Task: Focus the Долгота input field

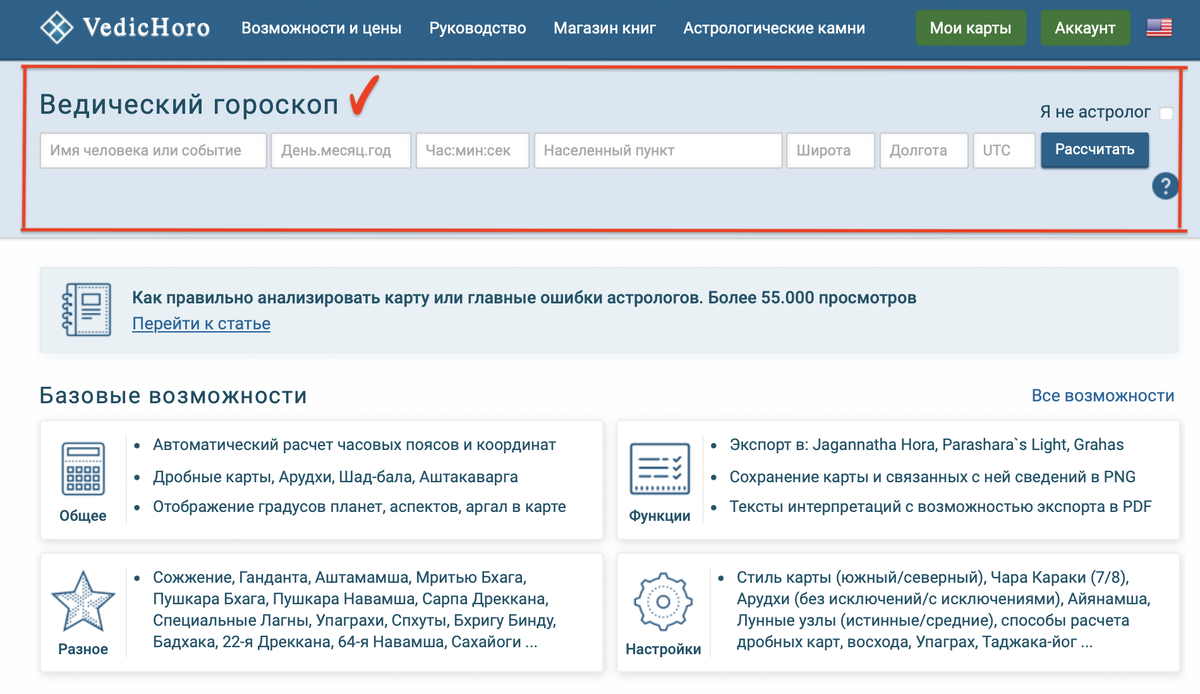Action: coord(924,150)
